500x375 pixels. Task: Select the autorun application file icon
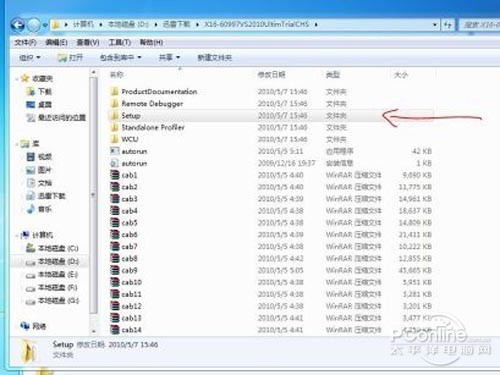coord(114,151)
